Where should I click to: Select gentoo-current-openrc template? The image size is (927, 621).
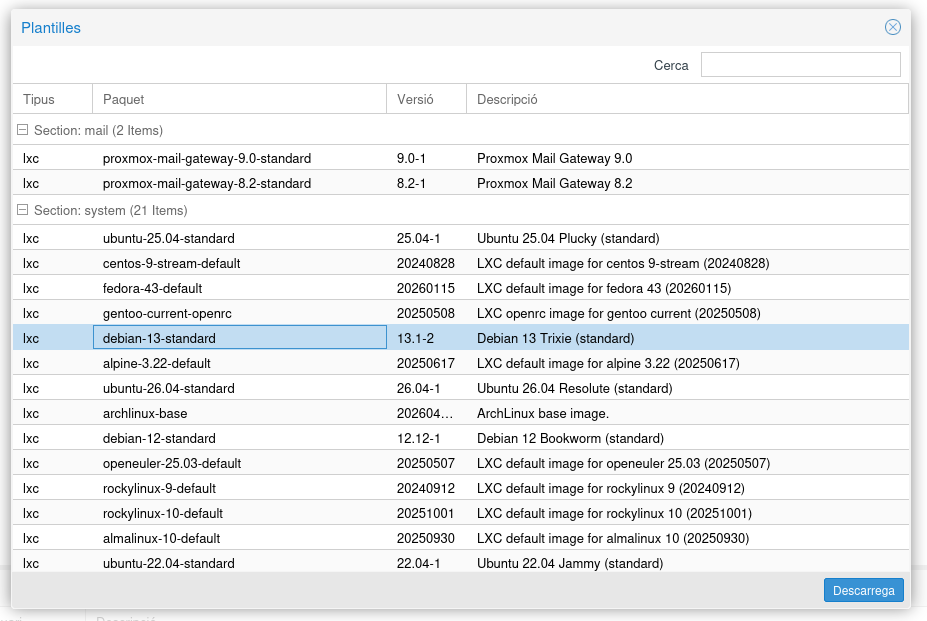167,313
